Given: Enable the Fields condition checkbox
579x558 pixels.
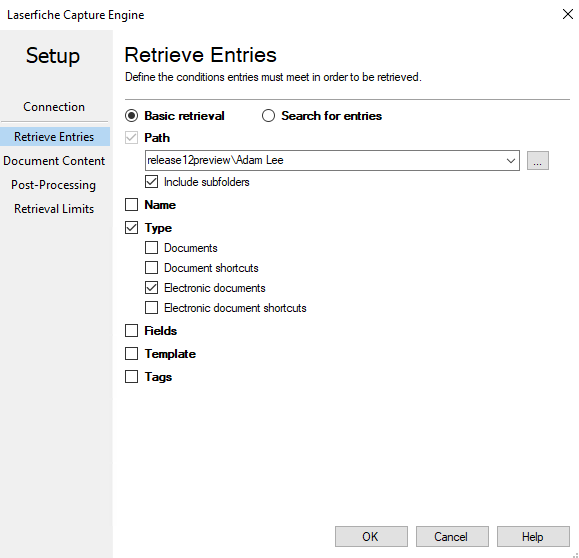Looking at the screenshot, I should [131, 331].
